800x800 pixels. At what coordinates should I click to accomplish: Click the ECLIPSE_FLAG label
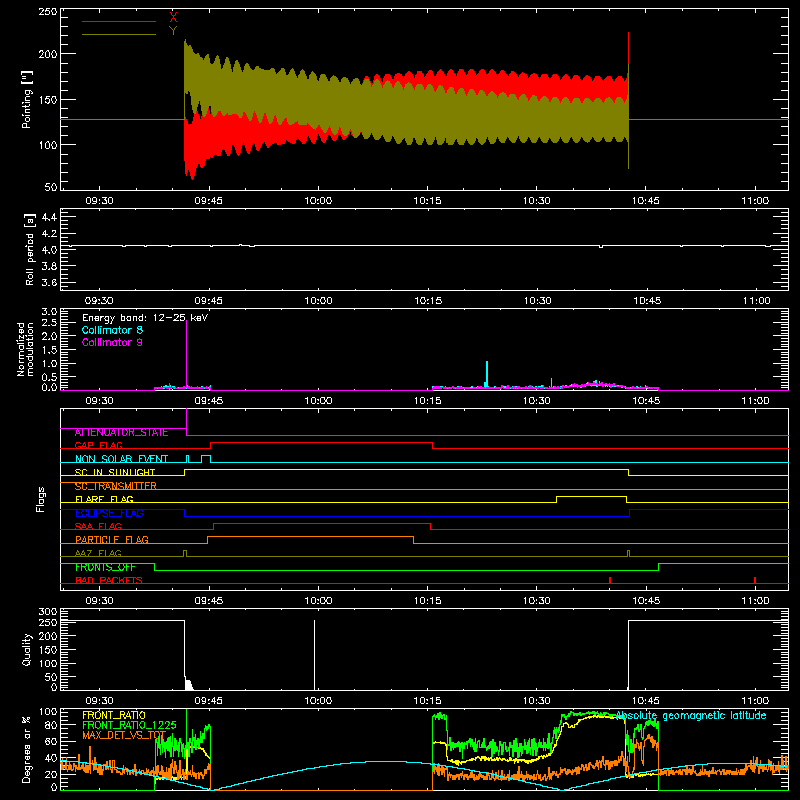tap(109, 513)
